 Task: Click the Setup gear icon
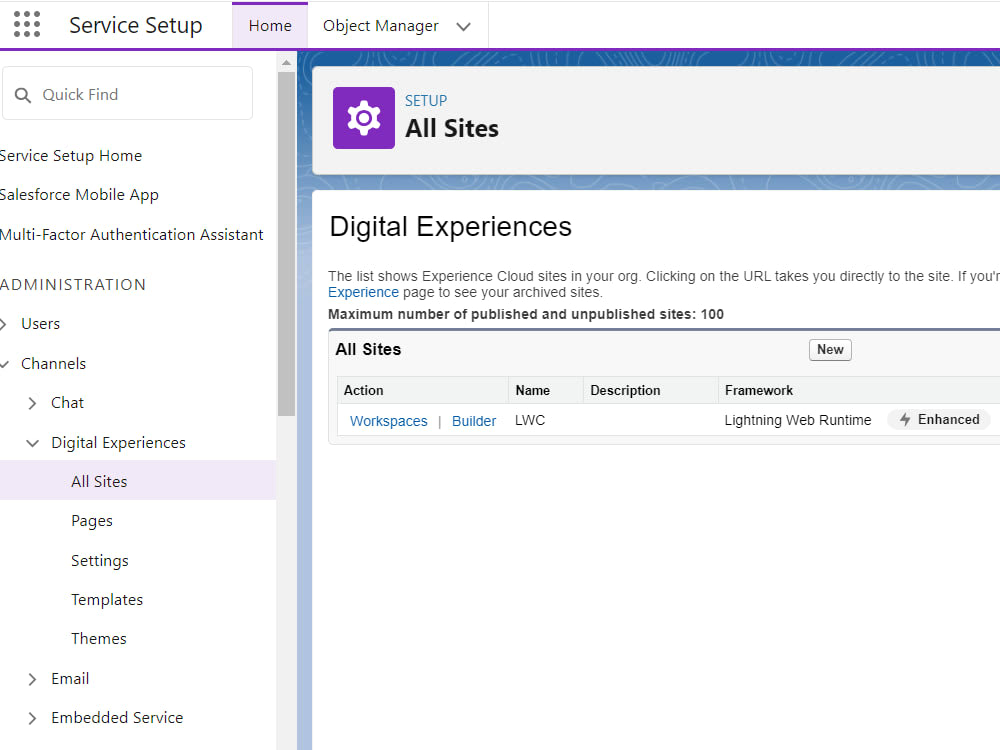pos(364,118)
